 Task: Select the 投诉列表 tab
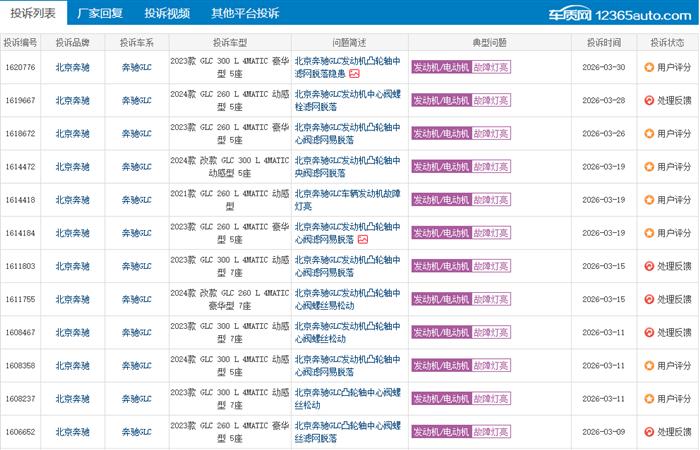tap(32, 14)
